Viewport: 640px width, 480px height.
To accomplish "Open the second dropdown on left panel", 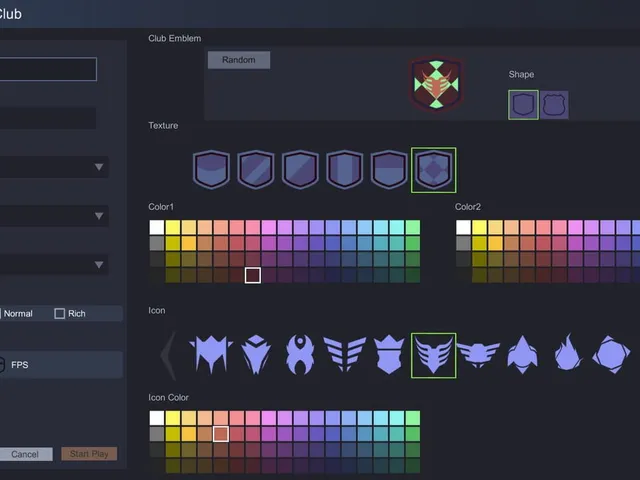I will (53, 216).
